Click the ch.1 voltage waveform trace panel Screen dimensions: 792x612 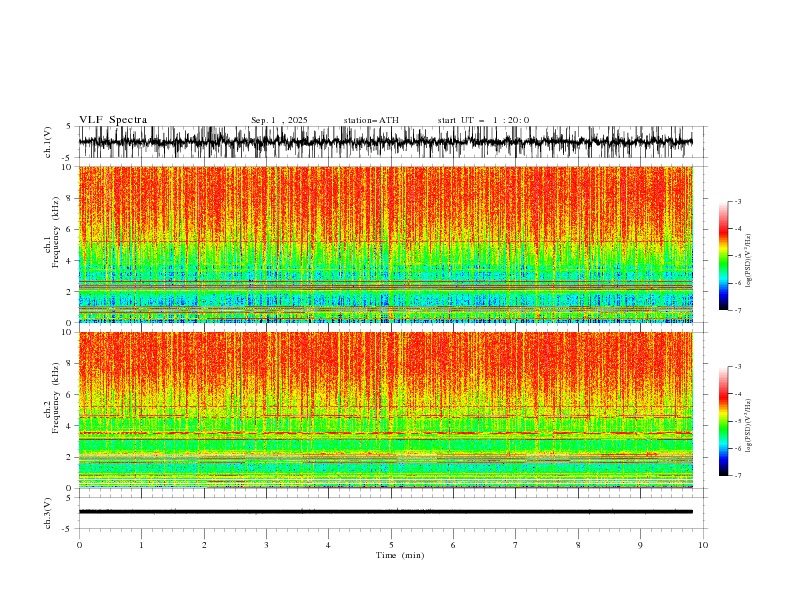click(x=391, y=142)
